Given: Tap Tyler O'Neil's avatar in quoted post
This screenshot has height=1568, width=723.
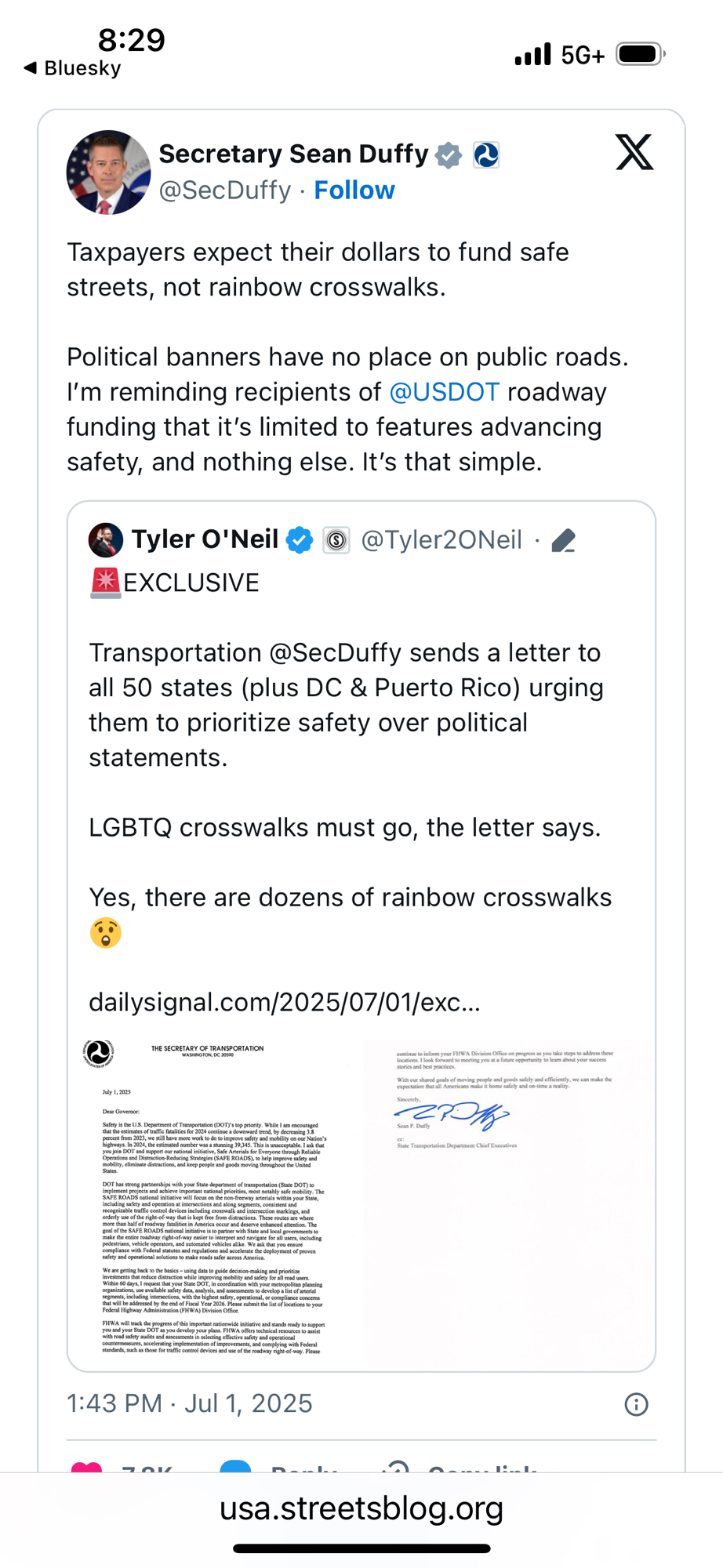Looking at the screenshot, I should click(x=106, y=540).
